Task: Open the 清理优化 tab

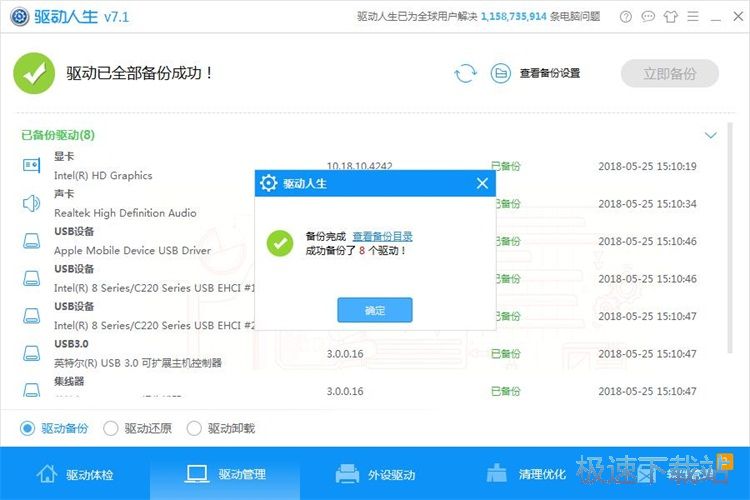Action: coord(525,474)
